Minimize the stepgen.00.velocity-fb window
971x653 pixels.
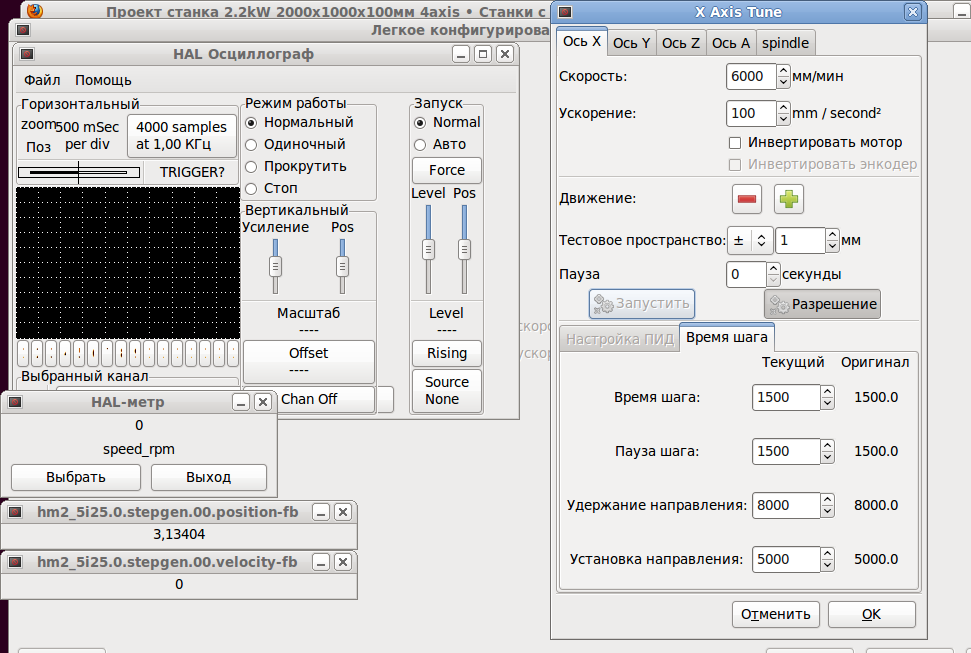[321, 562]
